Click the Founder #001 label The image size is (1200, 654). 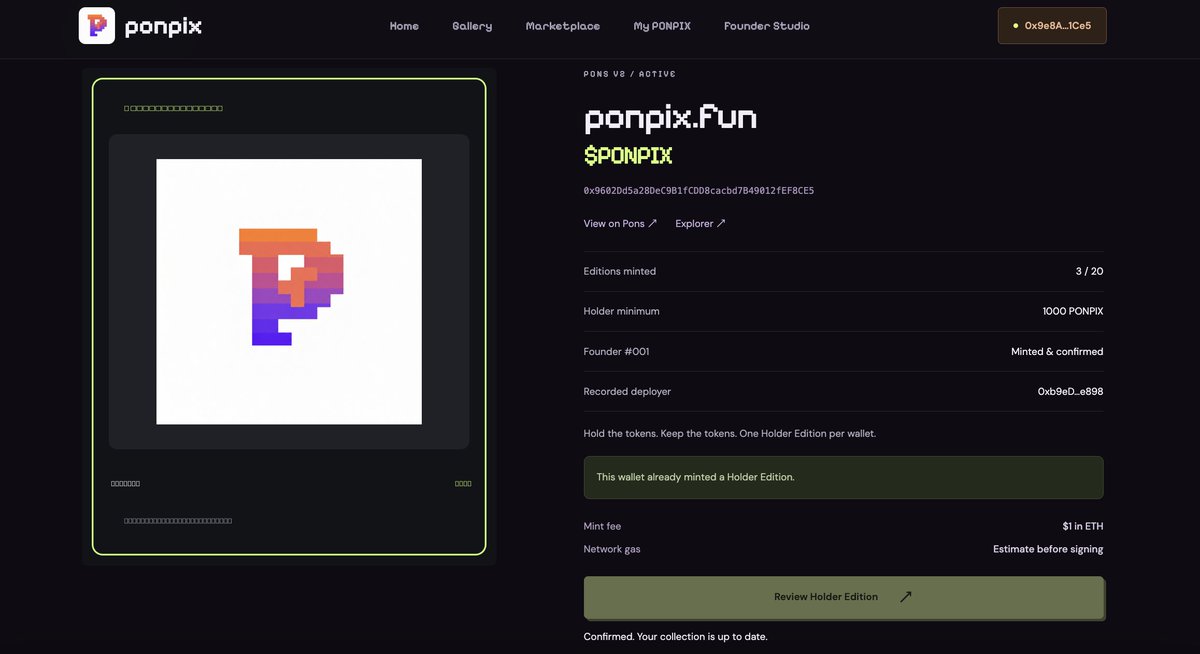[617, 352]
